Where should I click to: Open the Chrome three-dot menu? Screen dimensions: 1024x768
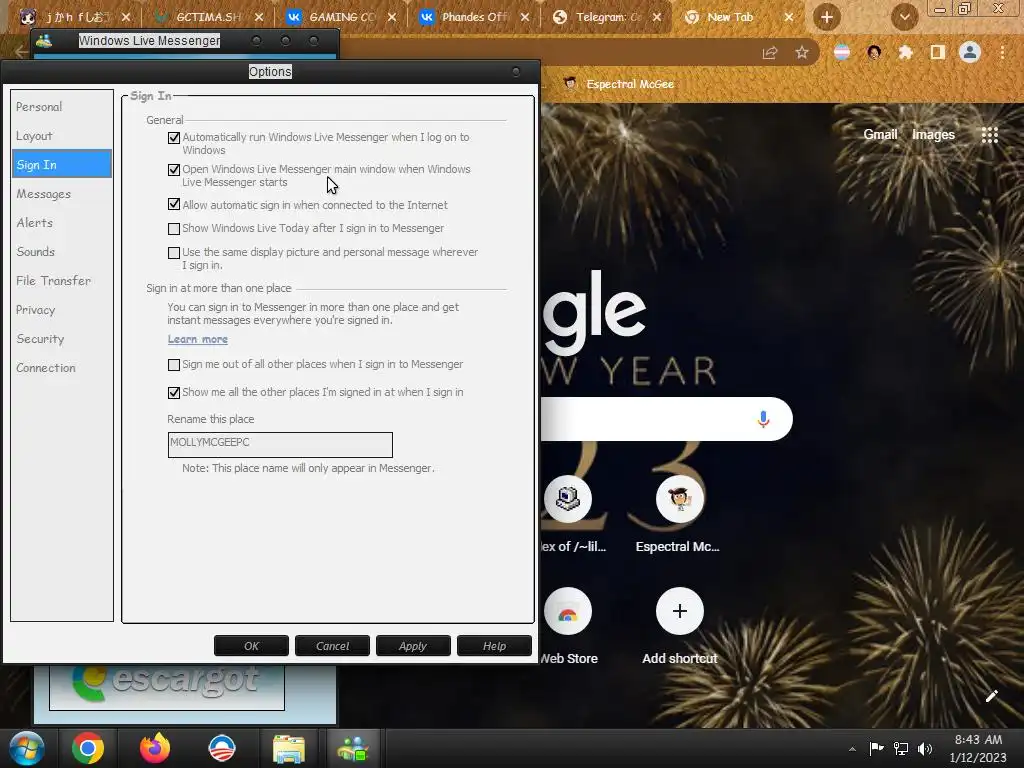1002,52
